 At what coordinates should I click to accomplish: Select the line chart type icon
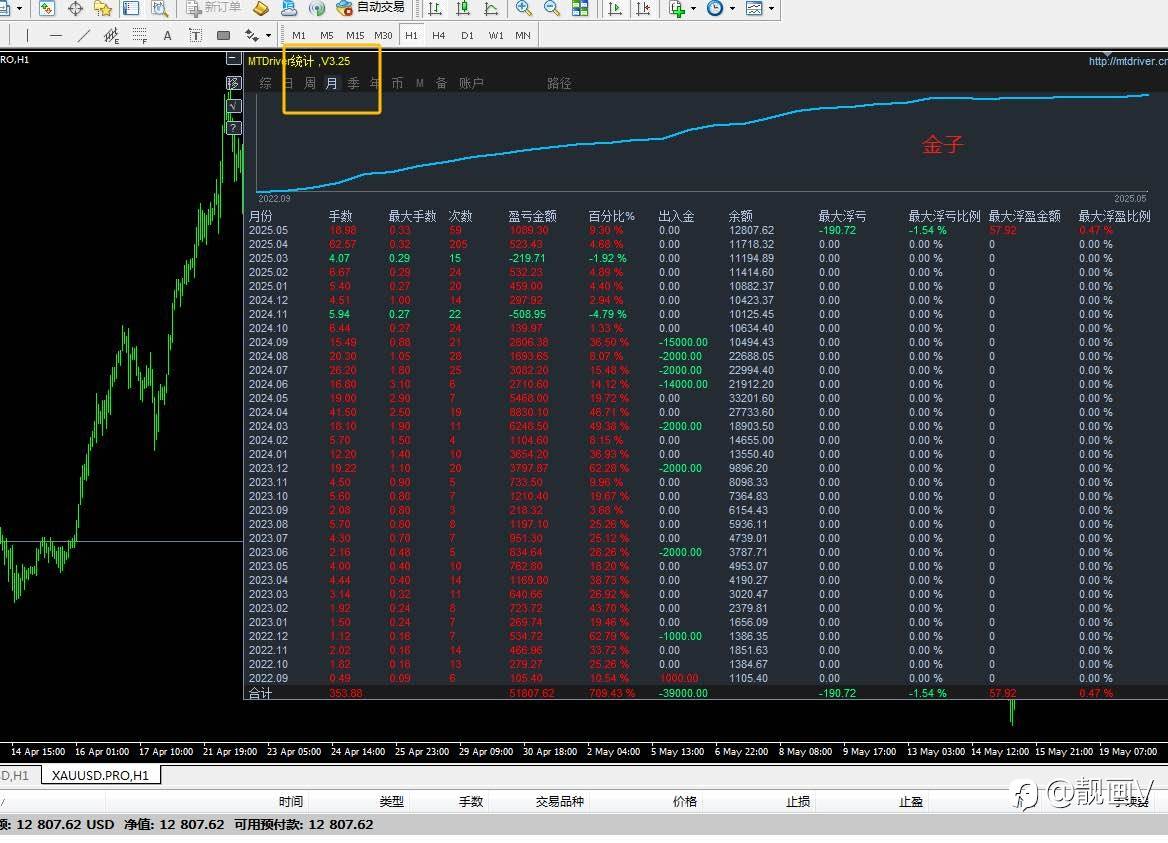491,8
